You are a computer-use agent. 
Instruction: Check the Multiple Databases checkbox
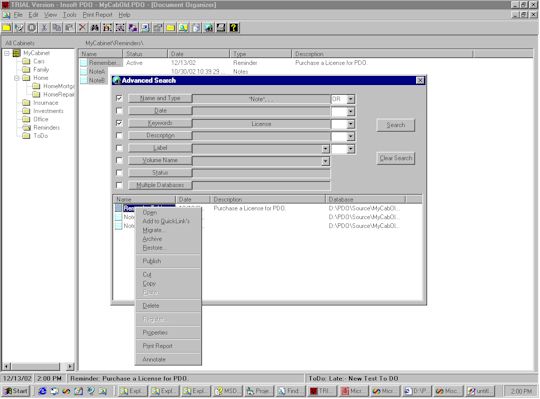(x=119, y=185)
